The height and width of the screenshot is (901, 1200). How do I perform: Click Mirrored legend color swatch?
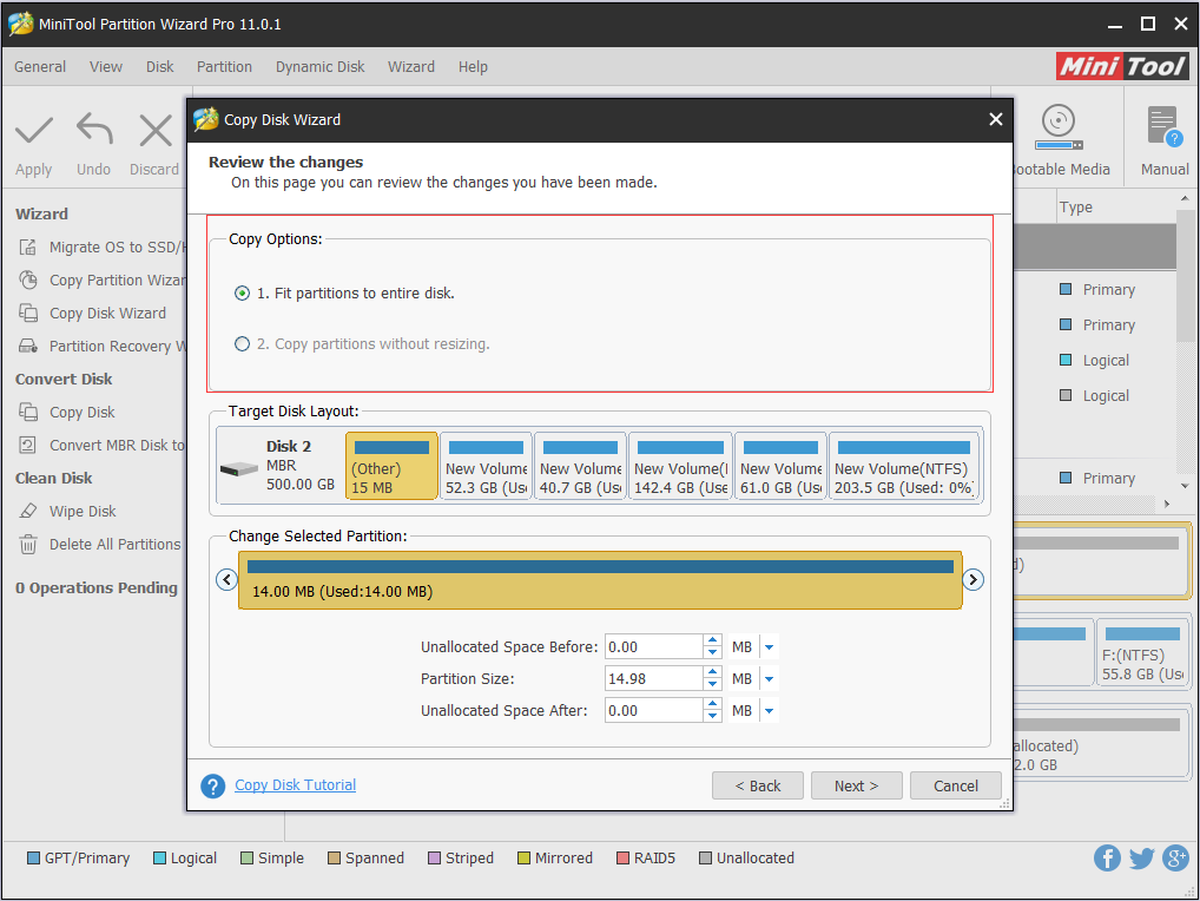(x=524, y=858)
